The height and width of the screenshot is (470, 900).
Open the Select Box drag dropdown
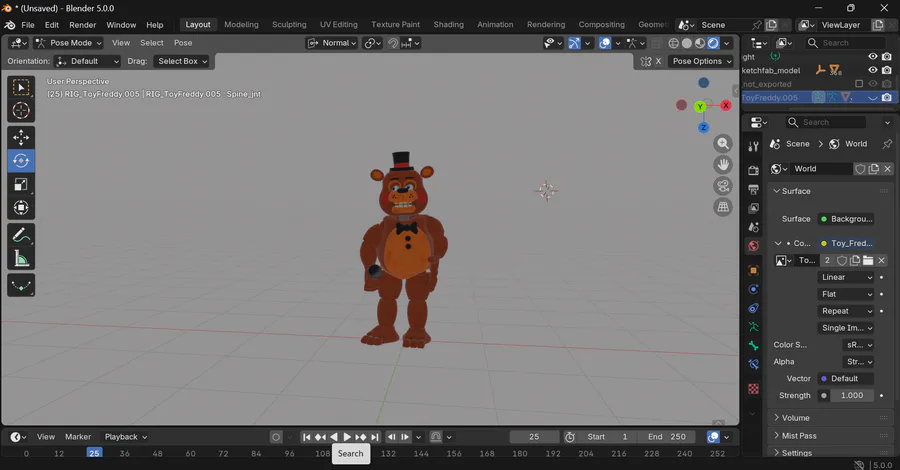point(181,61)
